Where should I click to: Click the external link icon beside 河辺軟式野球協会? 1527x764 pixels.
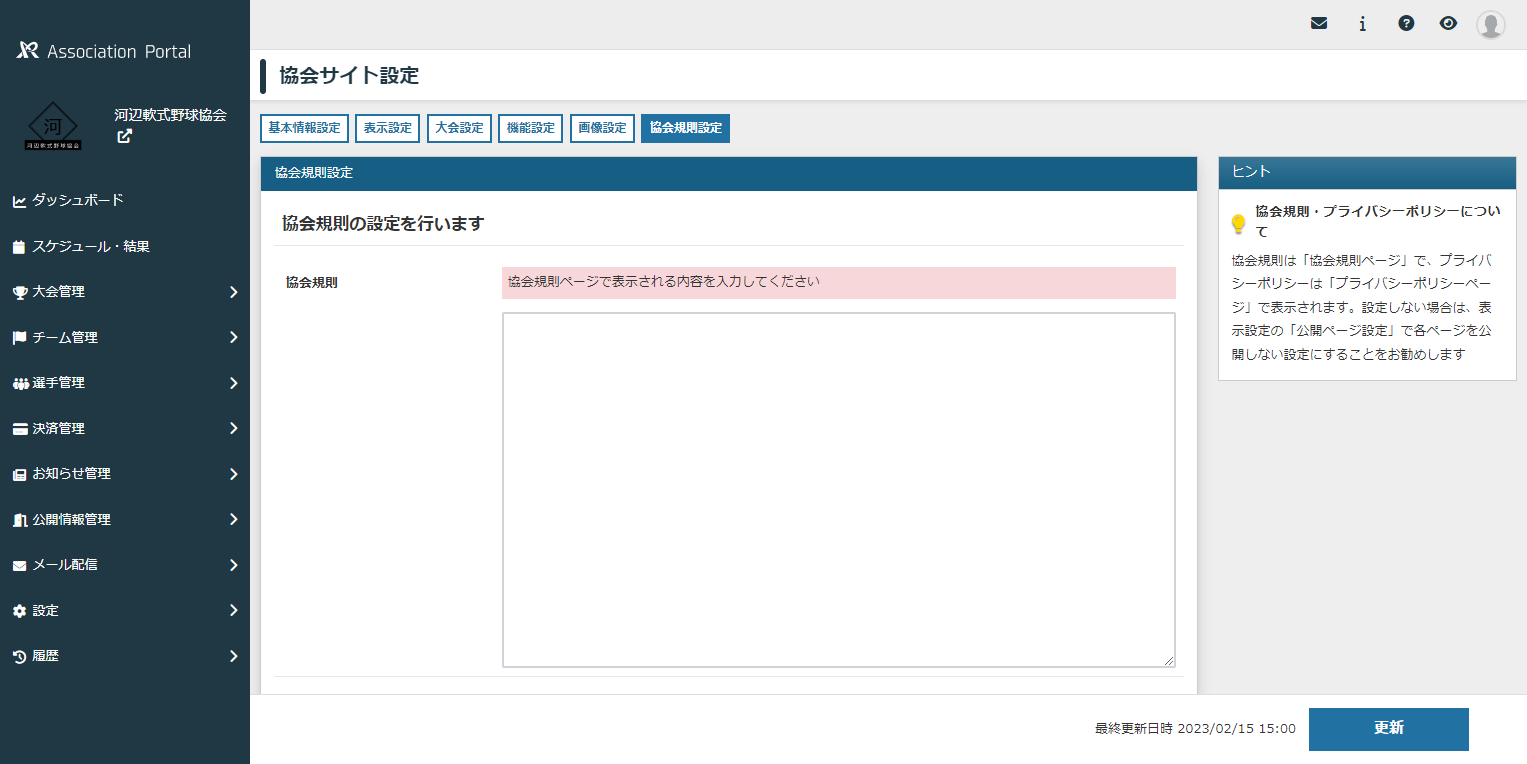coord(124,136)
